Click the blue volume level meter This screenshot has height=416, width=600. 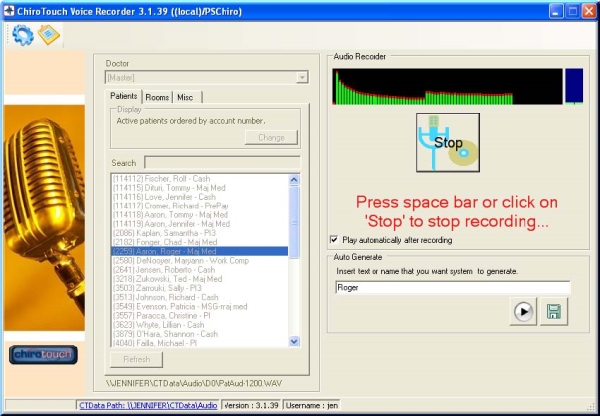tap(574, 86)
